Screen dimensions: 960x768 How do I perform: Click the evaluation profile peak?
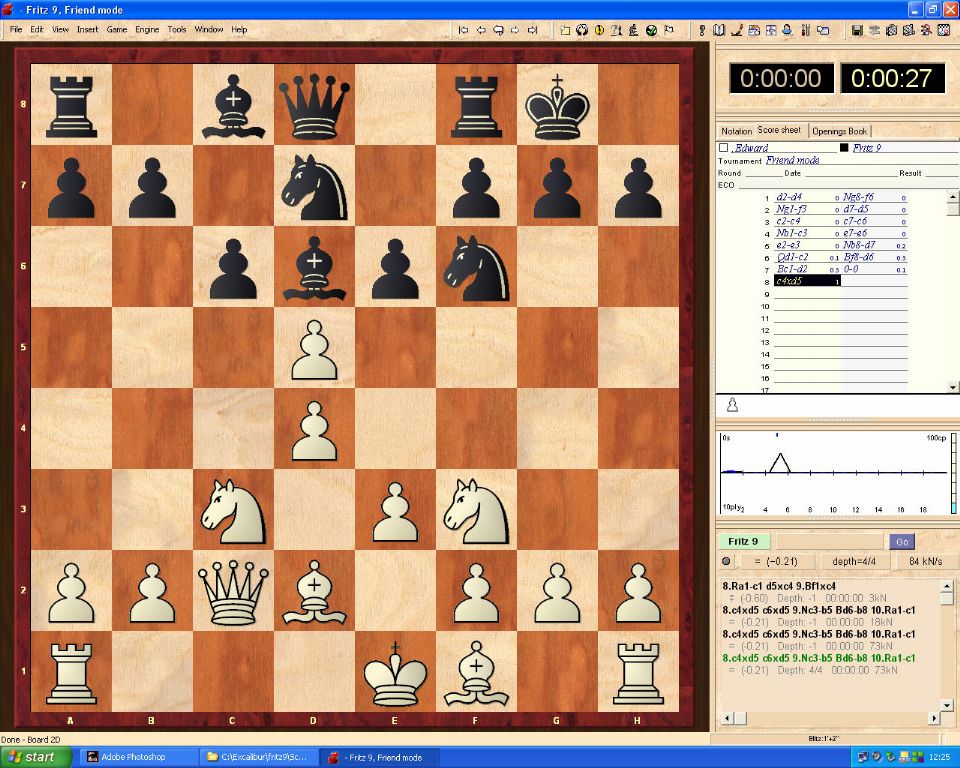(779, 455)
